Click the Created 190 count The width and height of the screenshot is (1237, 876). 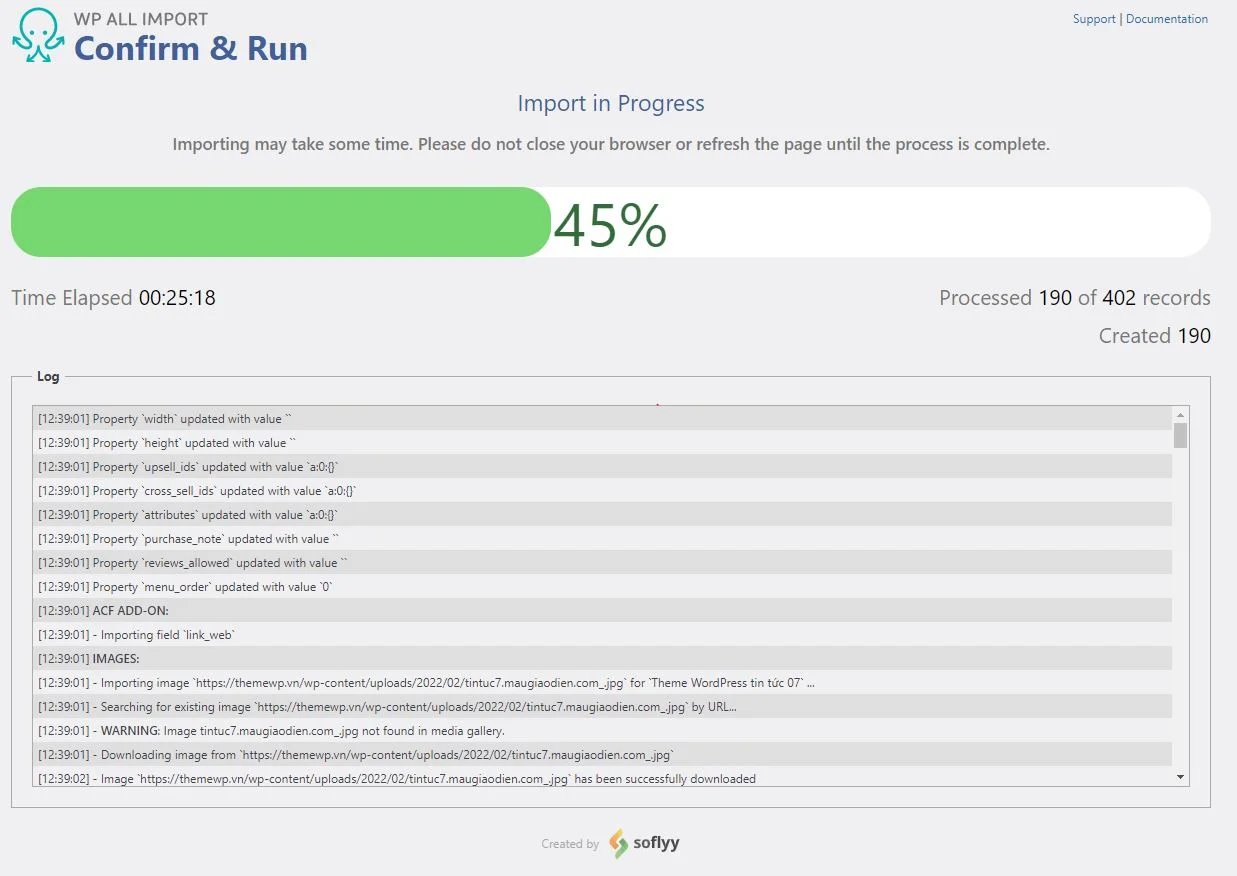click(x=1155, y=335)
